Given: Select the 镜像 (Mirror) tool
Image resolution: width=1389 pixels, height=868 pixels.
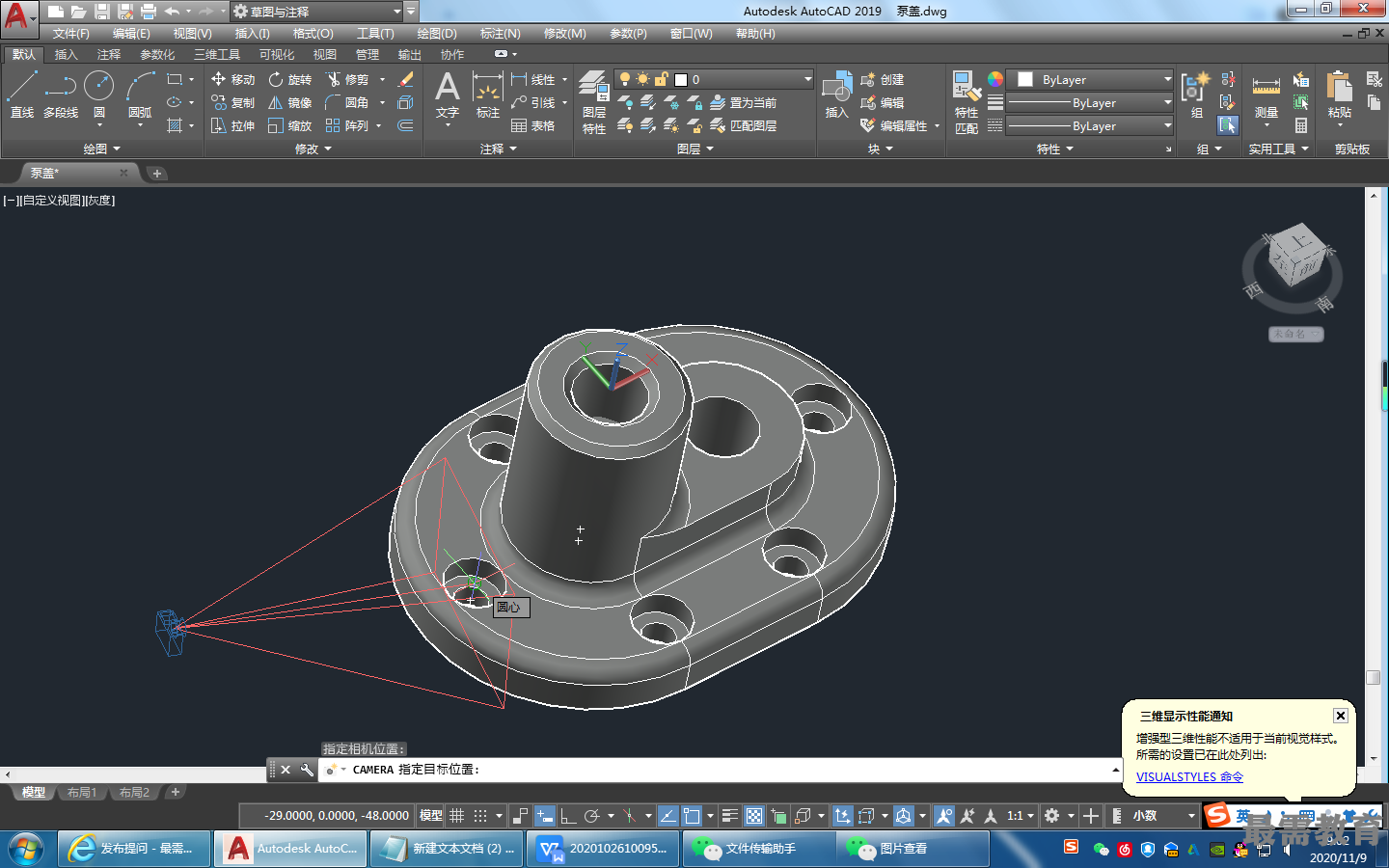Looking at the screenshot, I should coord(290,102).
